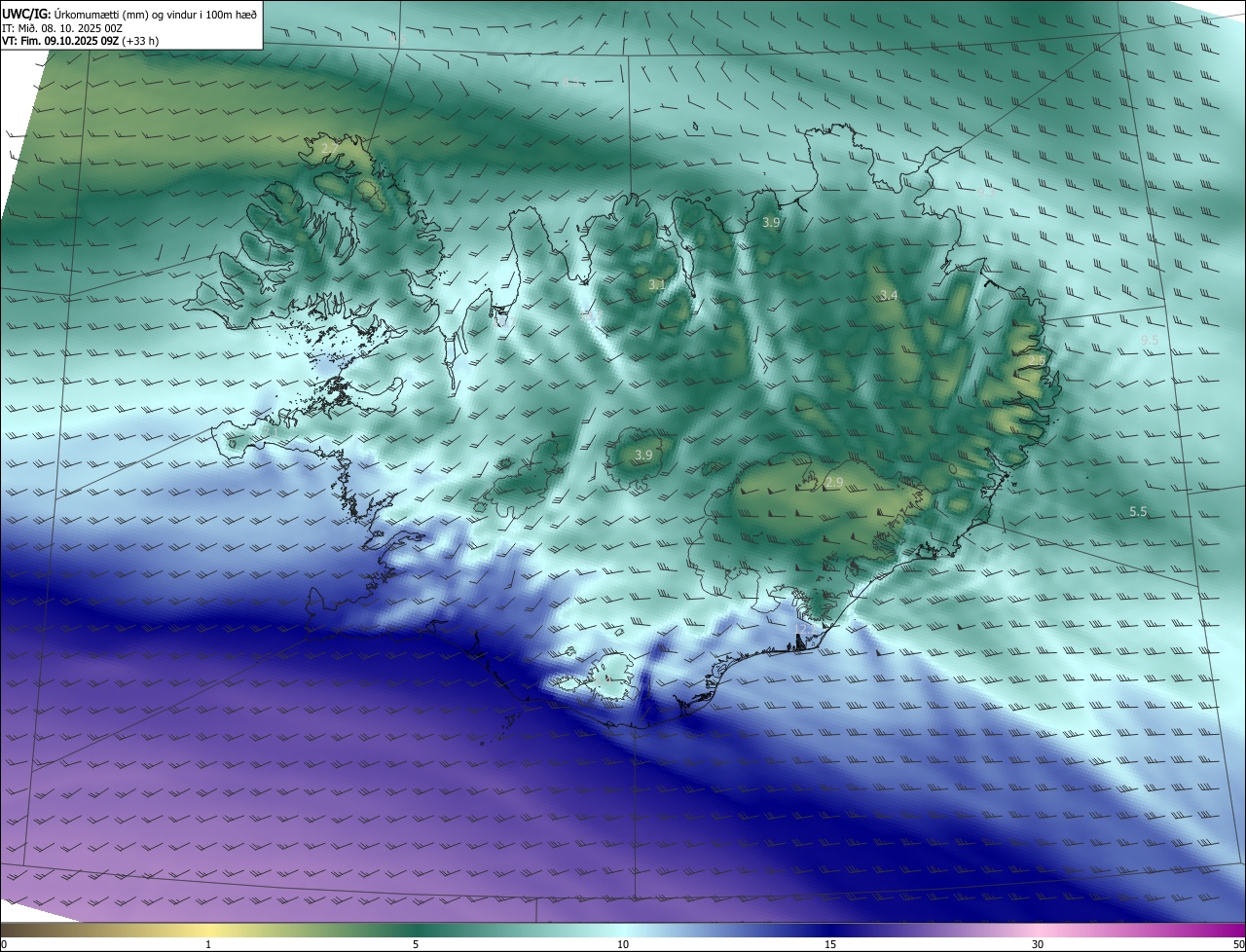Click the color scale label "50"

point(1238,944)
